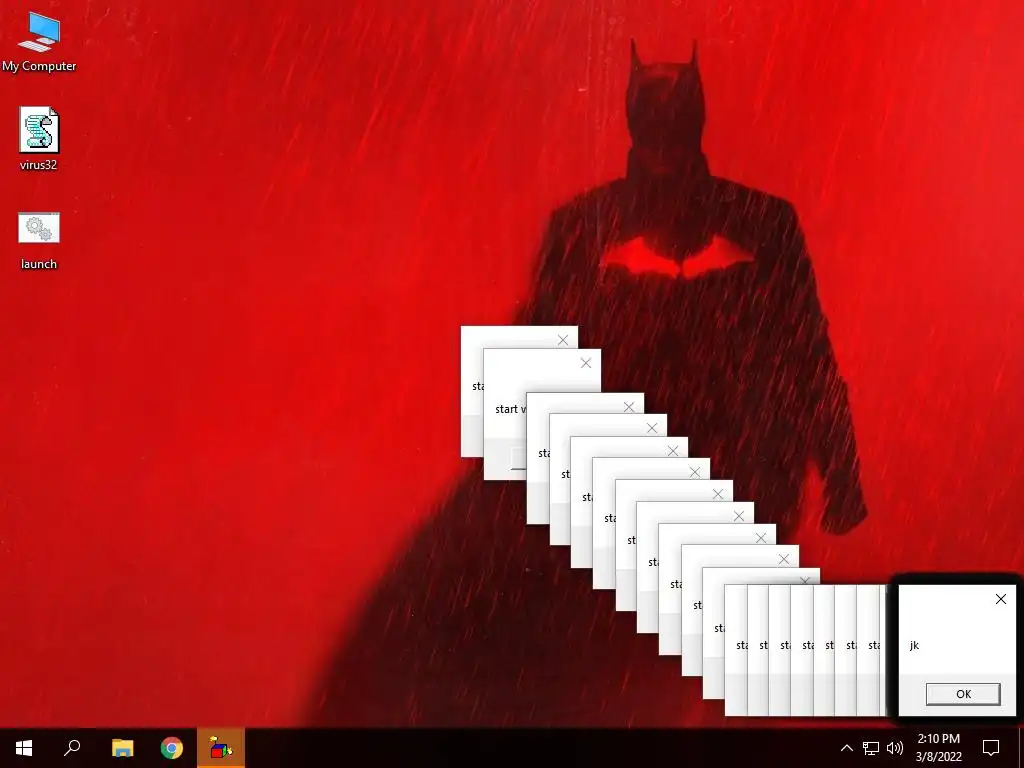
Task: Click the 'jk' message text
Action: tap(914, 645)
